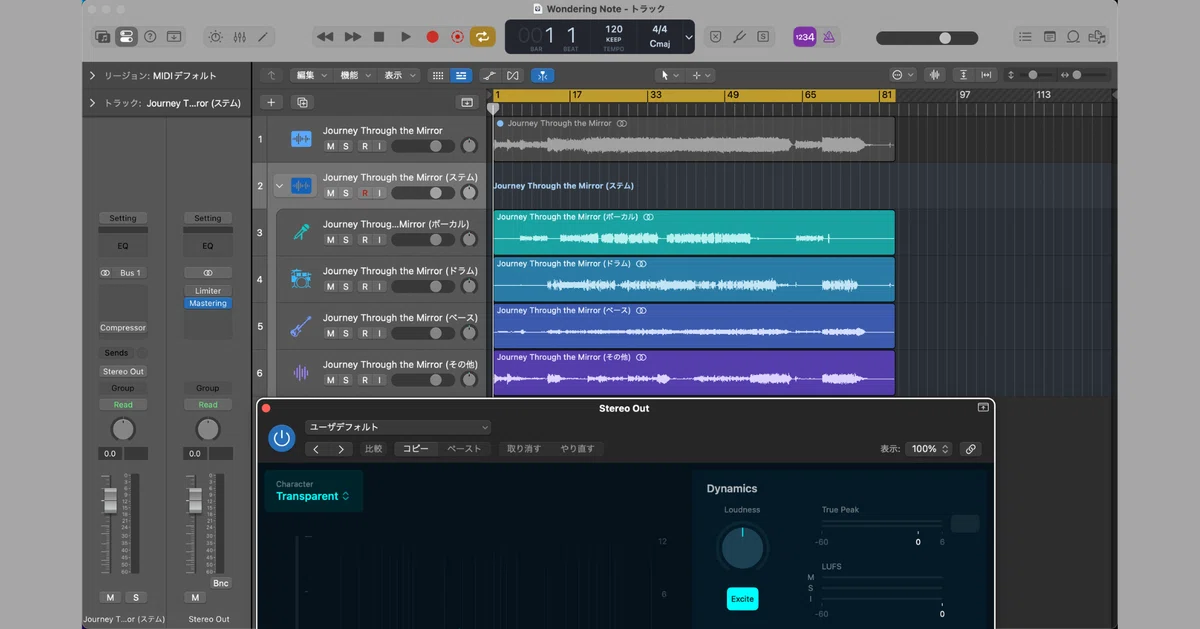
Task: Click the Capture Recording button
Action: click(x=458, y=37)
